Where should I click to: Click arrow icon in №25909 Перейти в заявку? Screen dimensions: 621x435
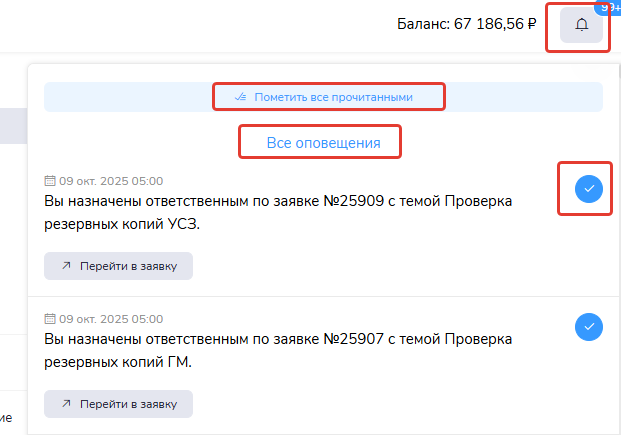(x=66, y=266)
